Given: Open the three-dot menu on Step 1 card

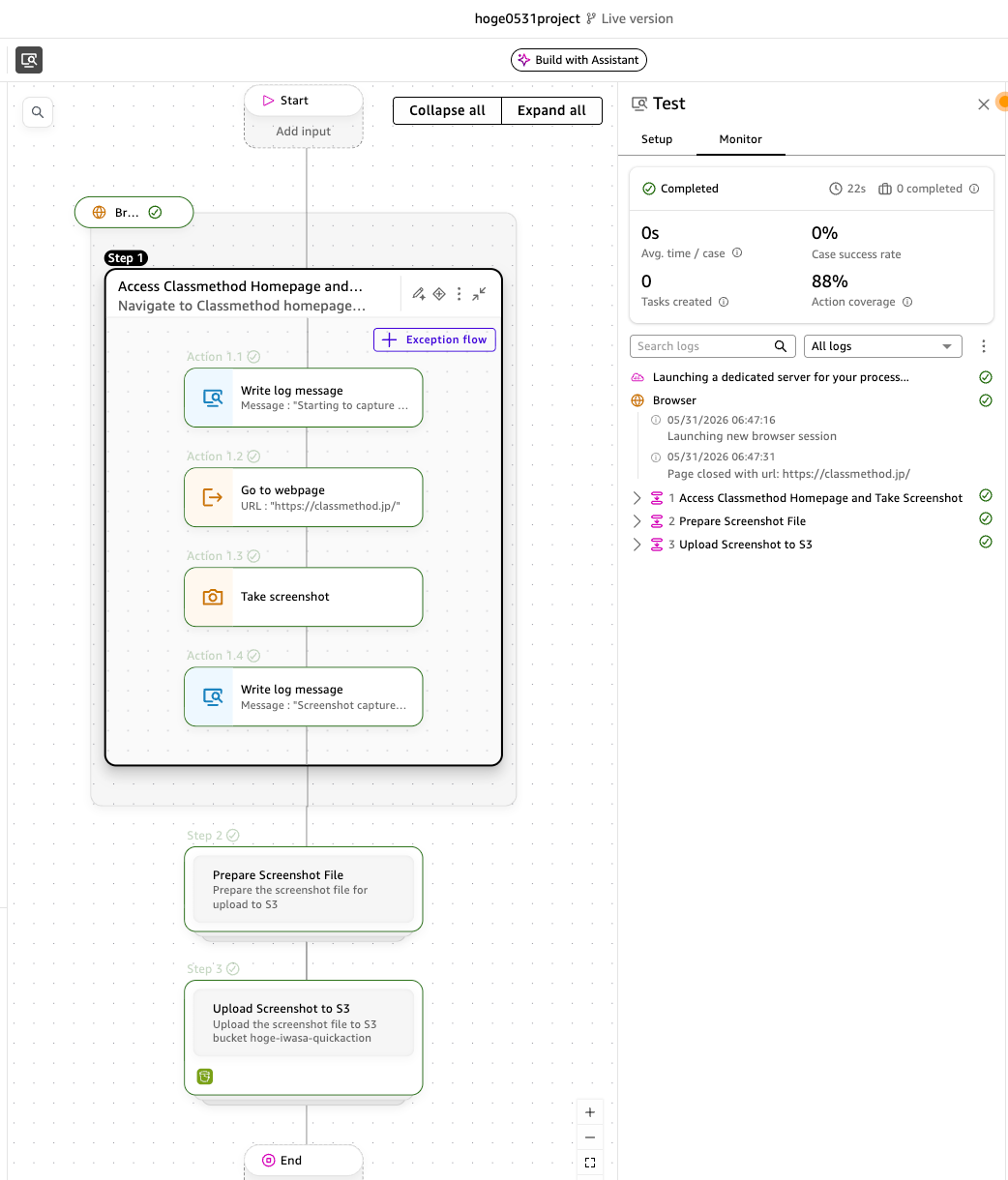Looking at the screenshot, I should click(459, 294).
